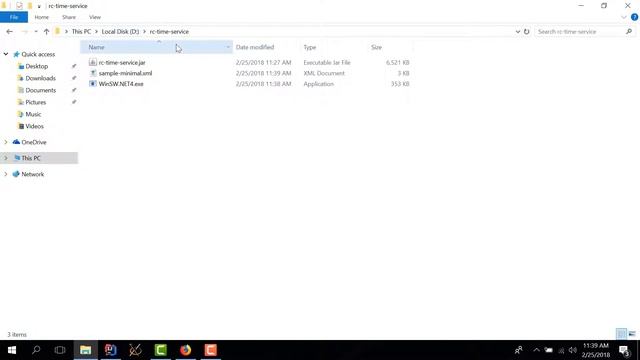The width and height of the screenshot is (640, 360).
Task: Focus the Search rc-time-service box
Action: point(580,31)
